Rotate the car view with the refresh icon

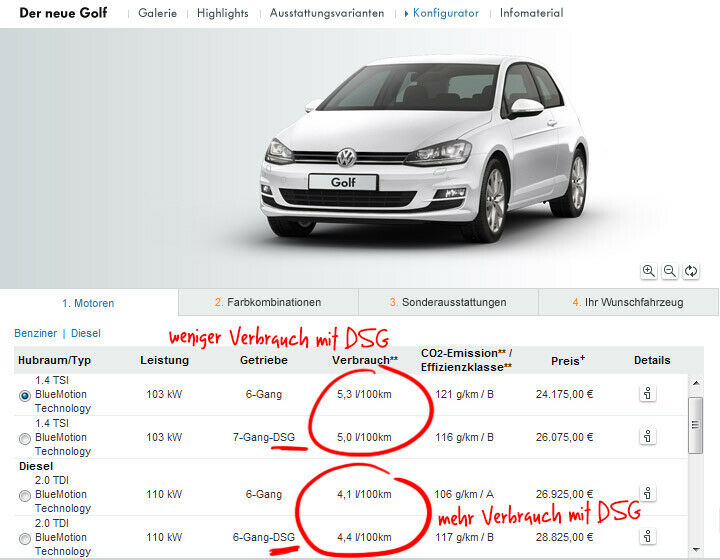point(691,271)
